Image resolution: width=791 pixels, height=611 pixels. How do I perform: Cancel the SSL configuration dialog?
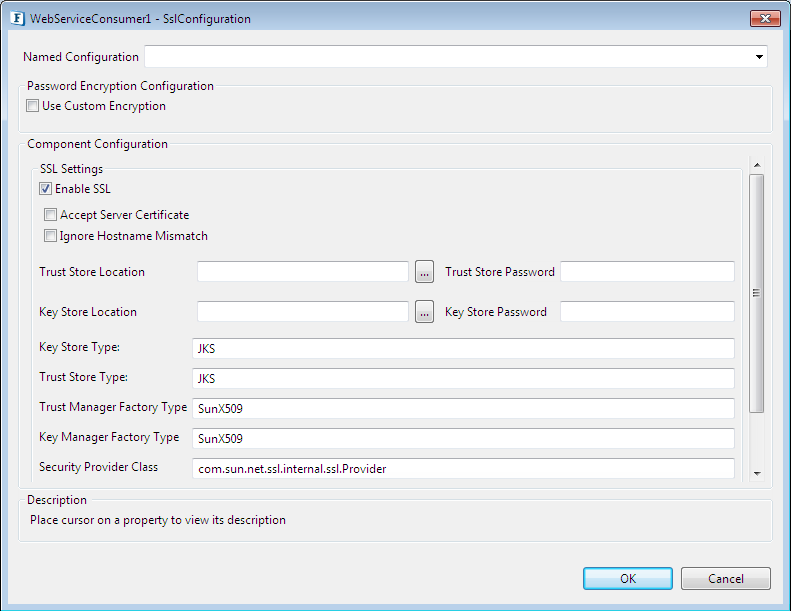tap(725, 578)
